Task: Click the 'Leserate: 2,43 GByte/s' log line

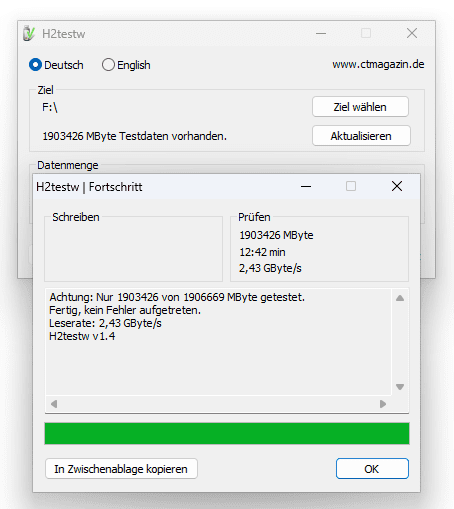Action: click(x=105, y=323)
